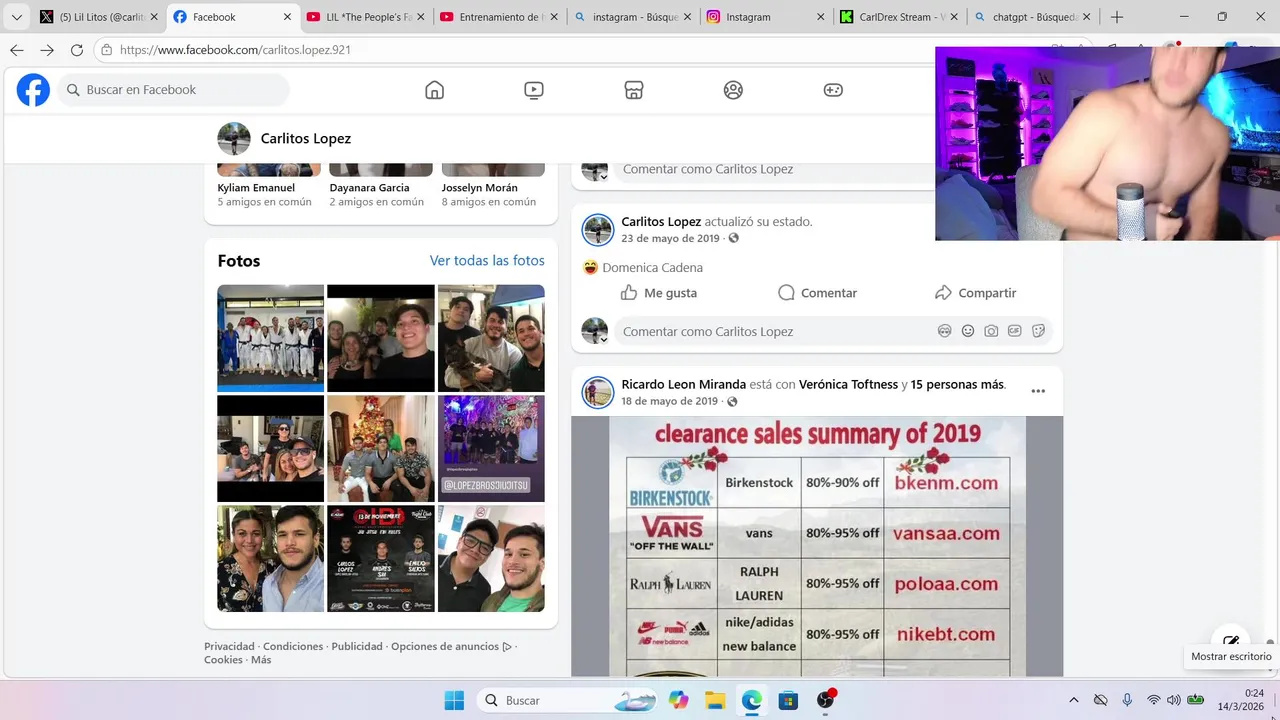Open the clearance sales post image

point(817,547)
